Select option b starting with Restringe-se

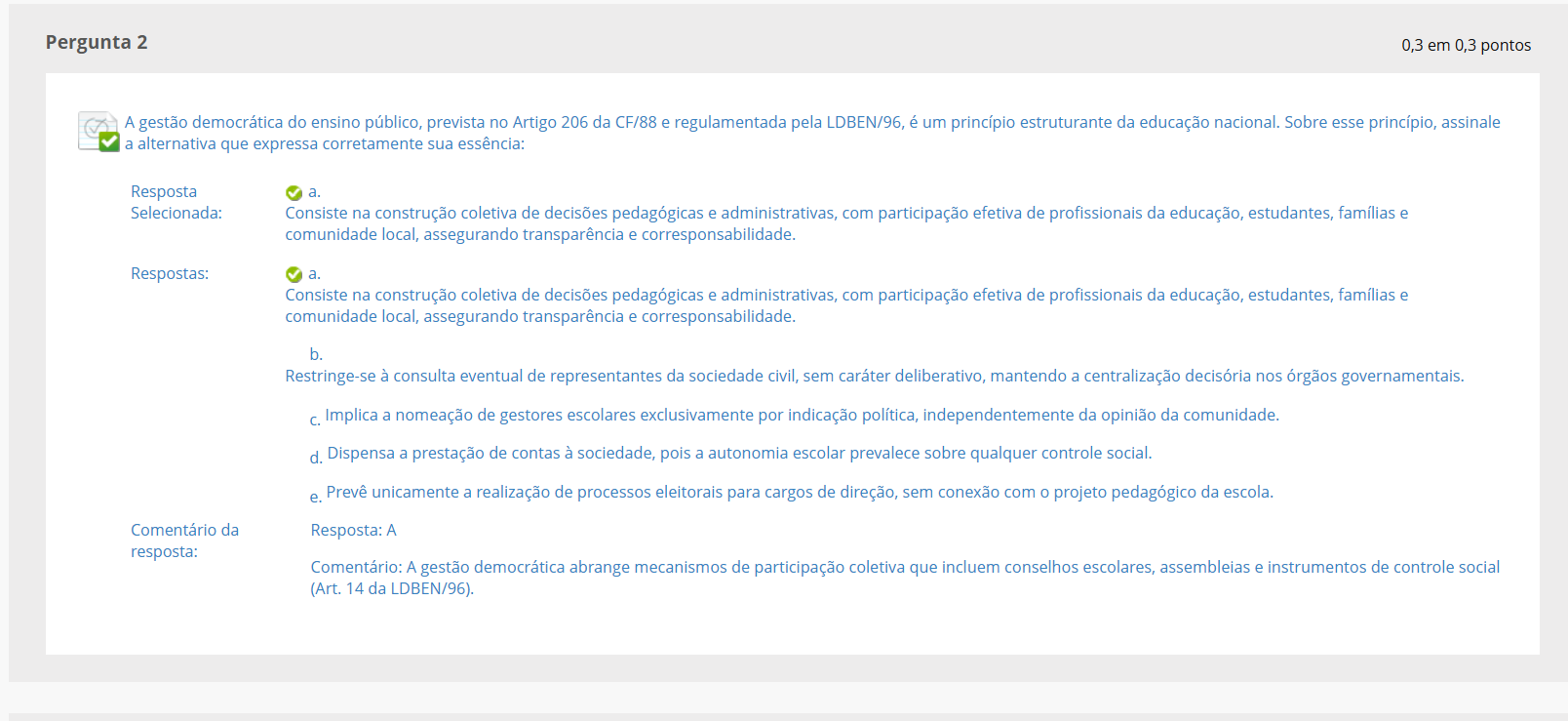(x=874, y=376)
